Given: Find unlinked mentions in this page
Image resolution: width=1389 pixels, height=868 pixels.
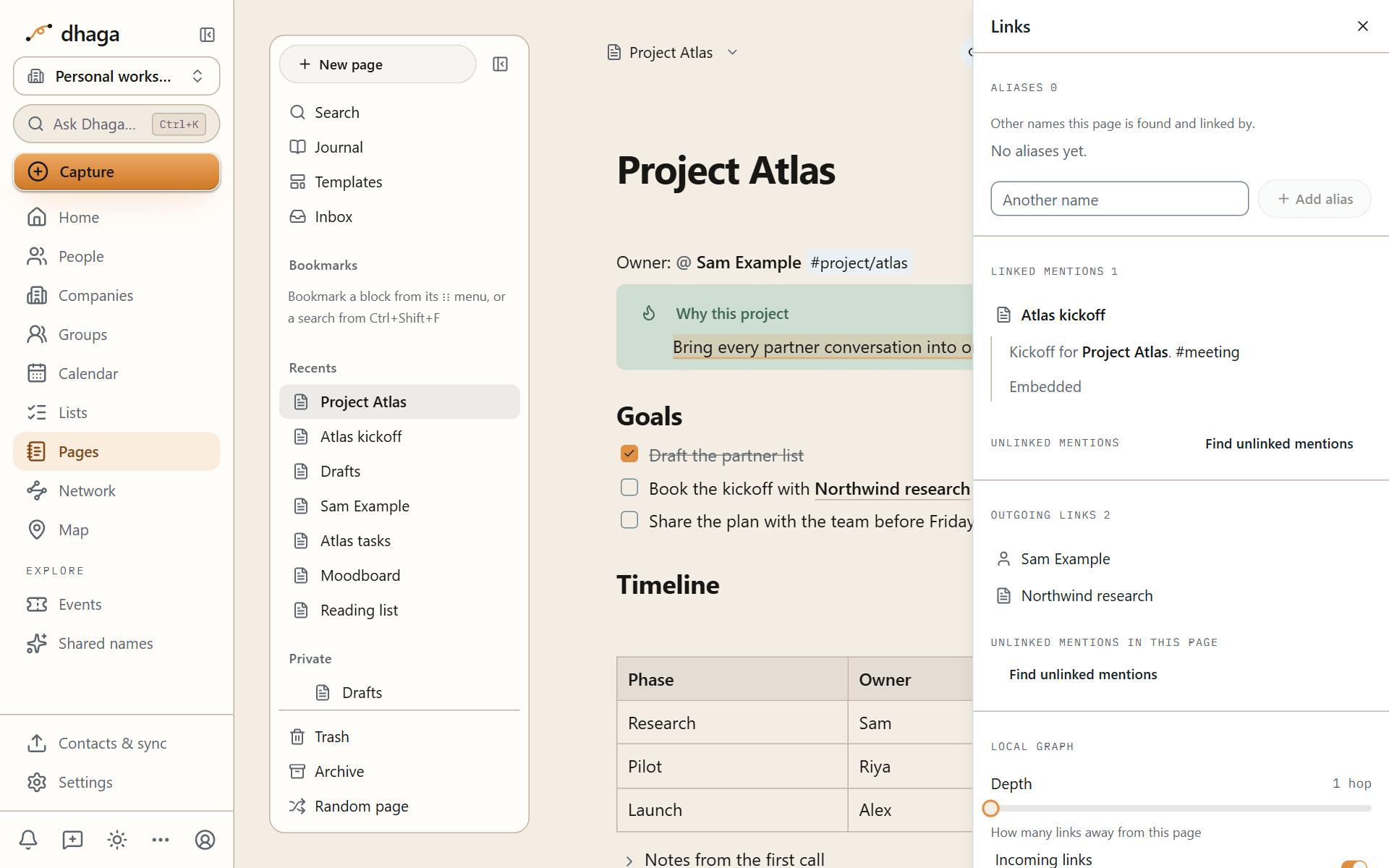Looking at the screenshot, I should (x=1083, y=674).
